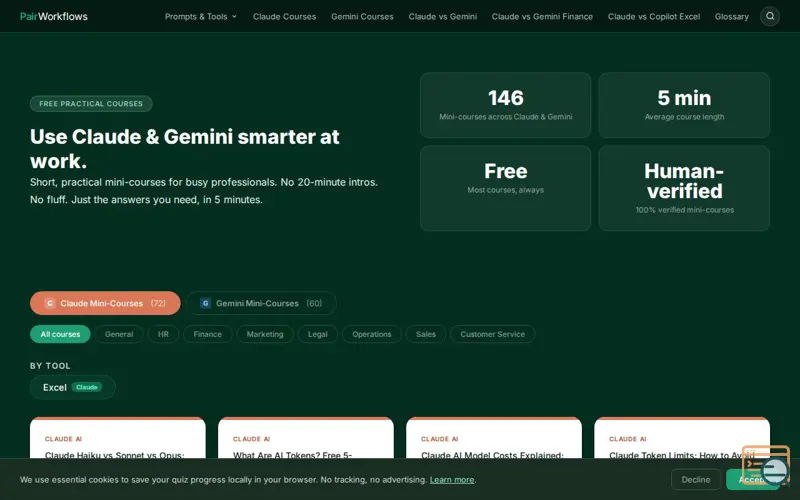Click the Gemini 'G' icon in tab
This screenshot has width=800, height=500.
pyautogui.click(x=205, y=303)
